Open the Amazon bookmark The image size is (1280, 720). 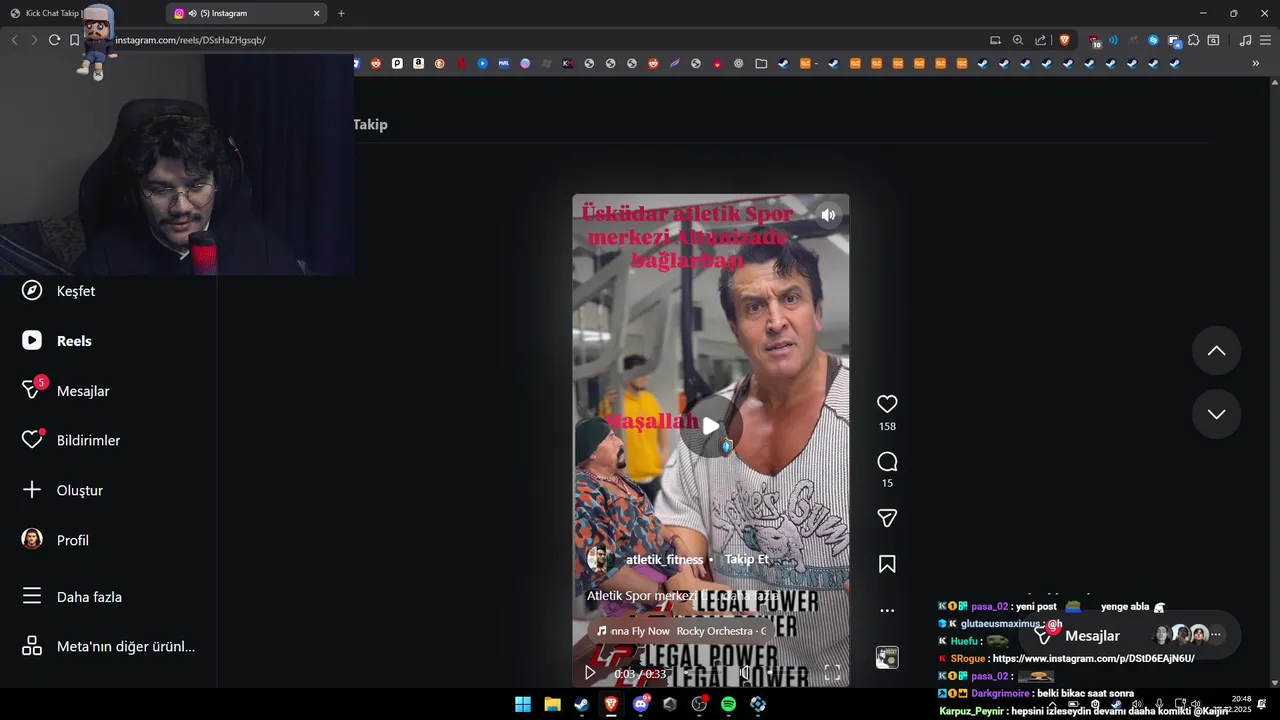418,63
